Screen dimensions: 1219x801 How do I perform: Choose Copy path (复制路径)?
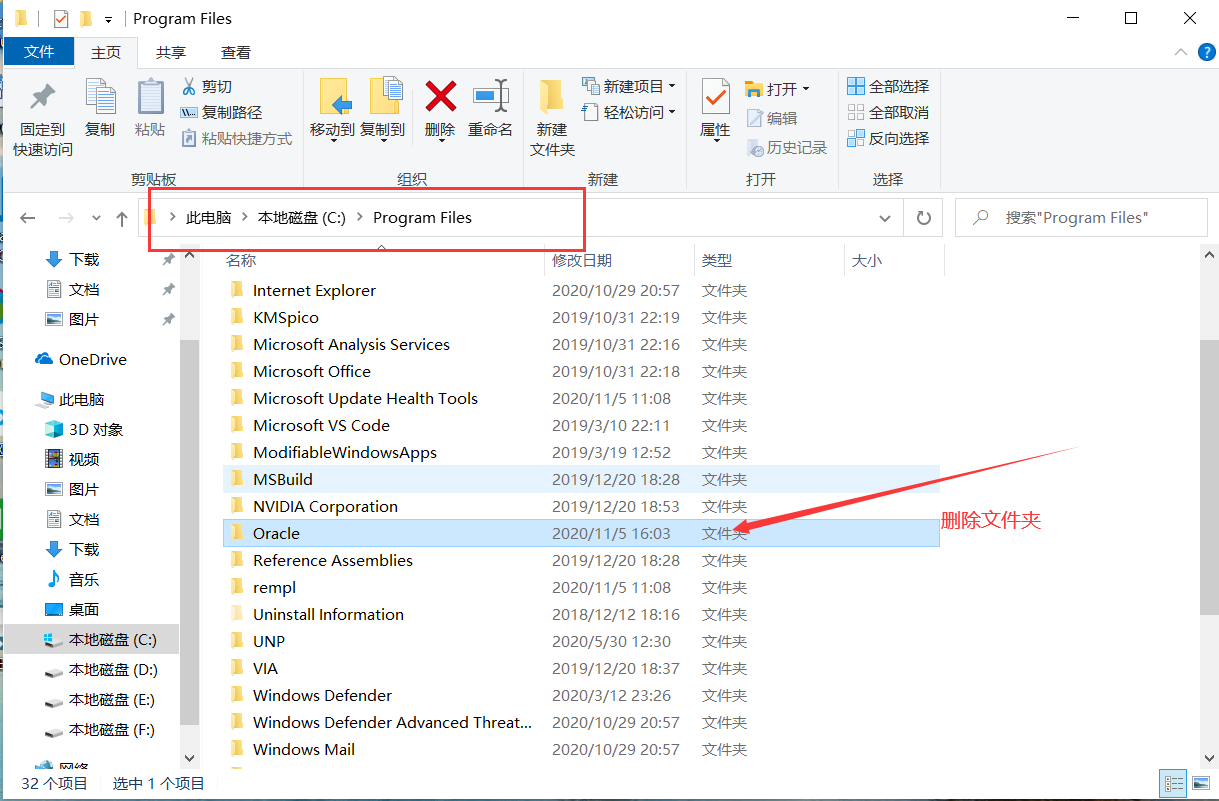(x=221, y=113)
